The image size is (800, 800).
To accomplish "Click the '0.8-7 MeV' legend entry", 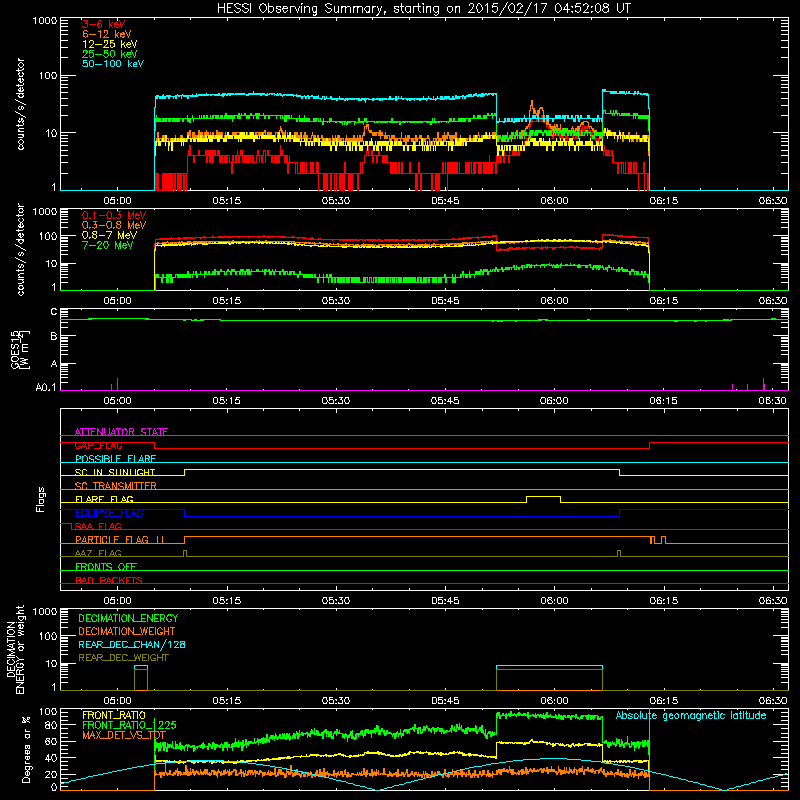I will 109,235.
